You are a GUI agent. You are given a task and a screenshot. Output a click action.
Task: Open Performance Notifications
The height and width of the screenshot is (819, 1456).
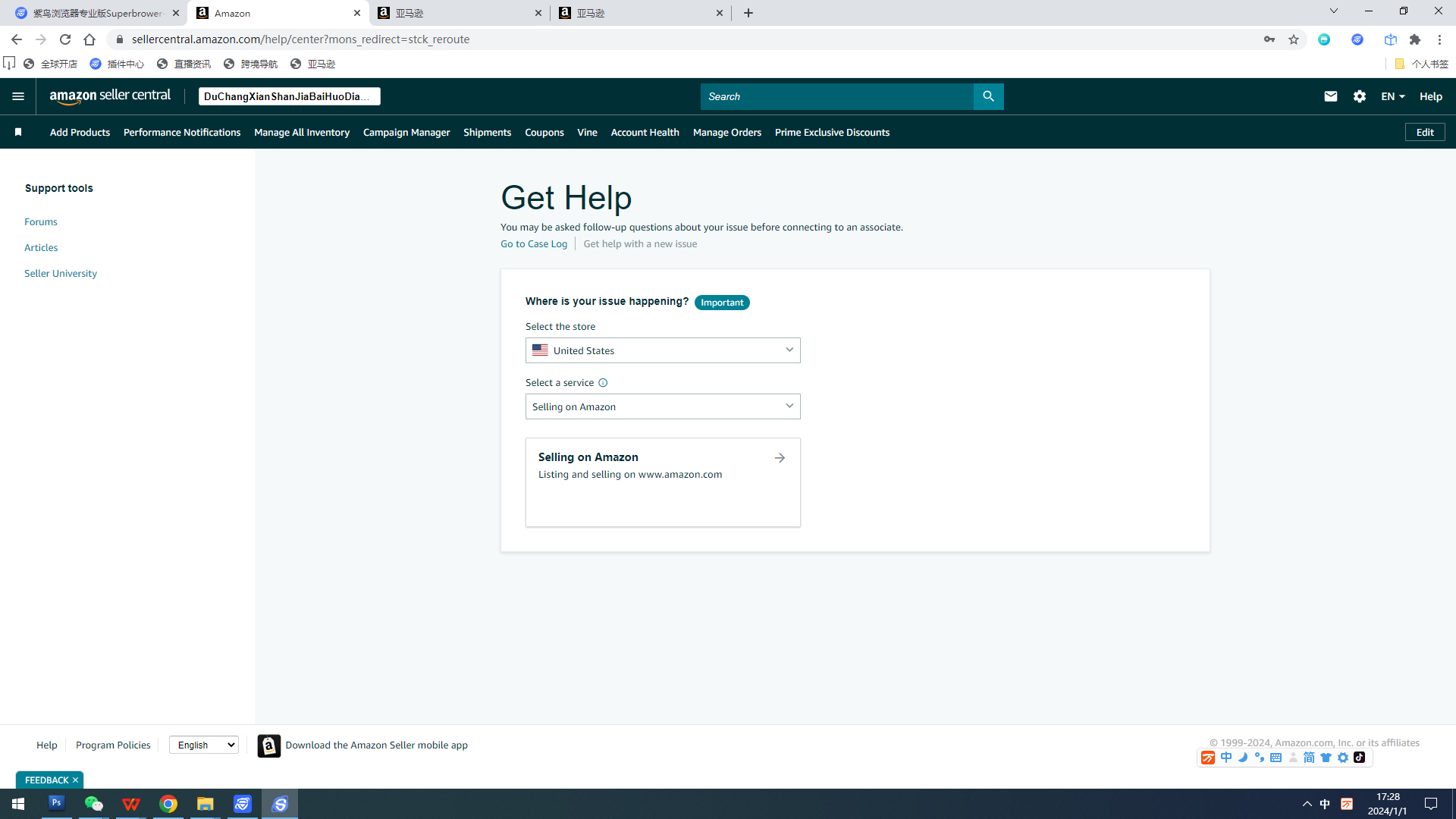click(x=182, y=132)
